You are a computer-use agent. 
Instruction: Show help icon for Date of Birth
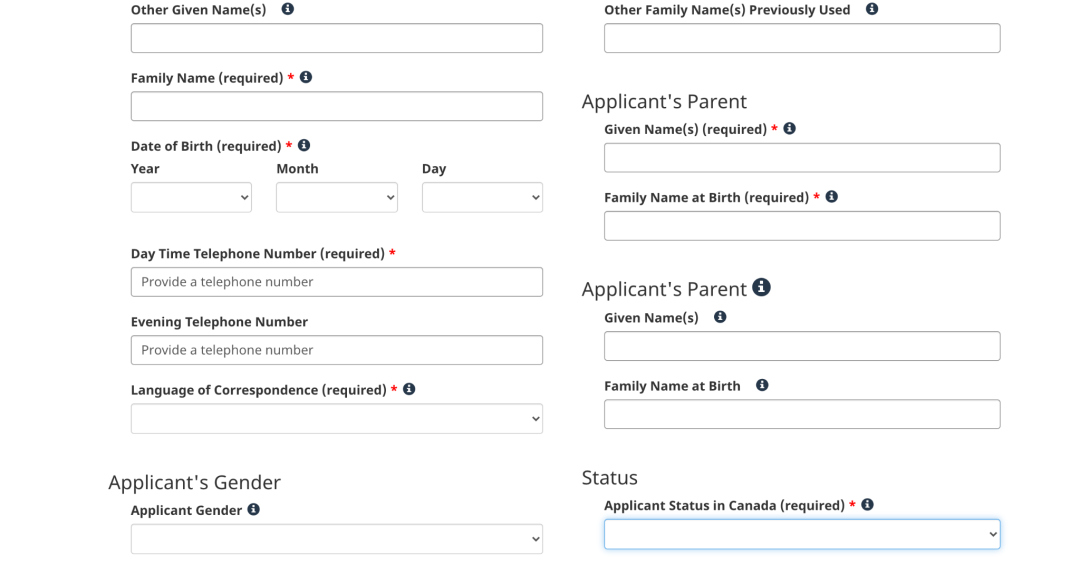pyautogui.click(x=304, y=145)
